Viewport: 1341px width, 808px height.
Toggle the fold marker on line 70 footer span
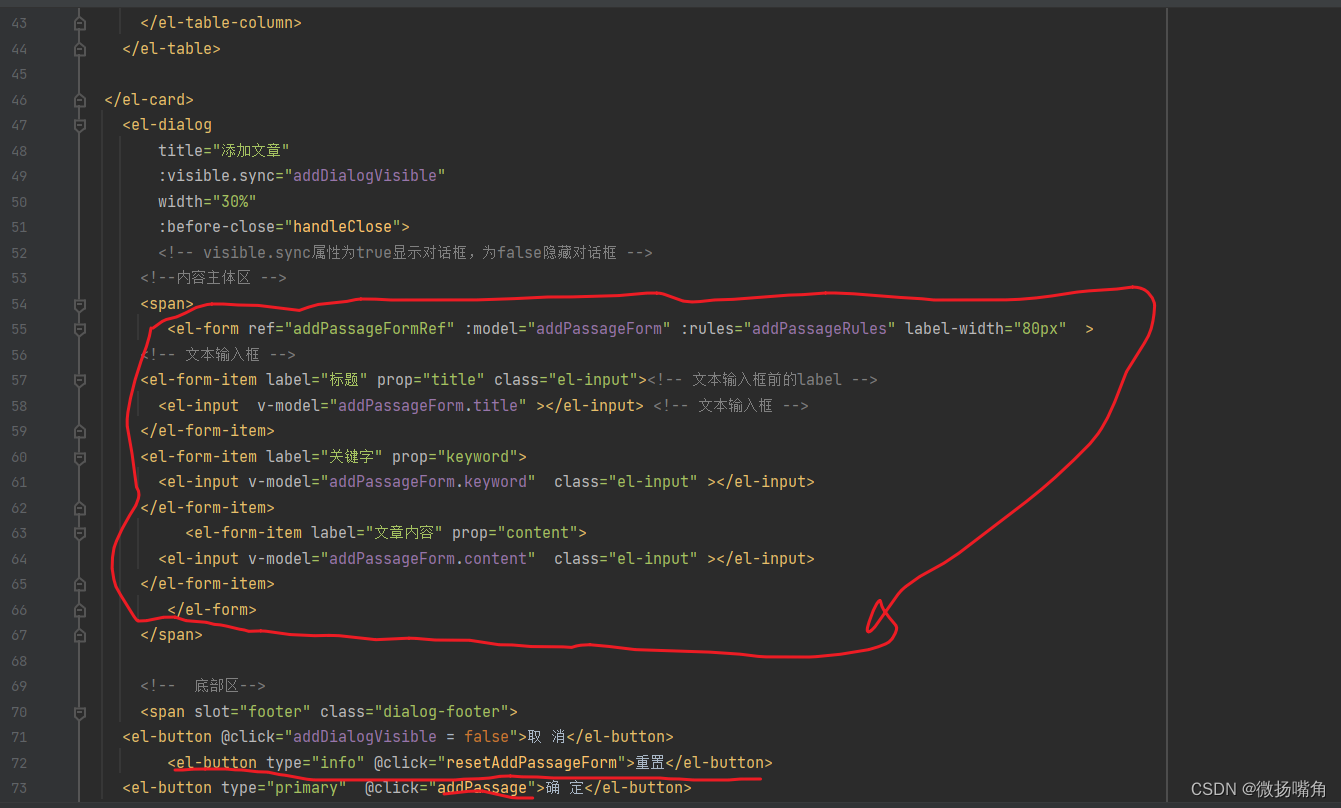tap(80, 711)
